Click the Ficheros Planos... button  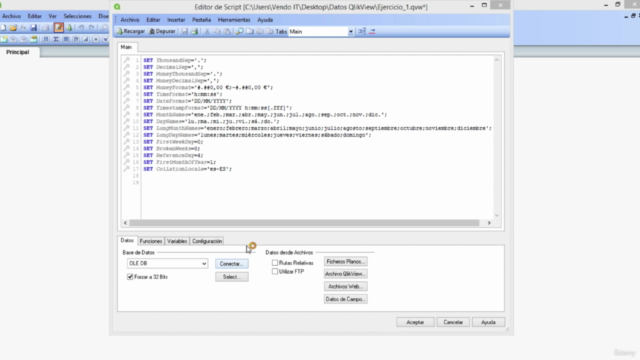click(x=345, y=261)
